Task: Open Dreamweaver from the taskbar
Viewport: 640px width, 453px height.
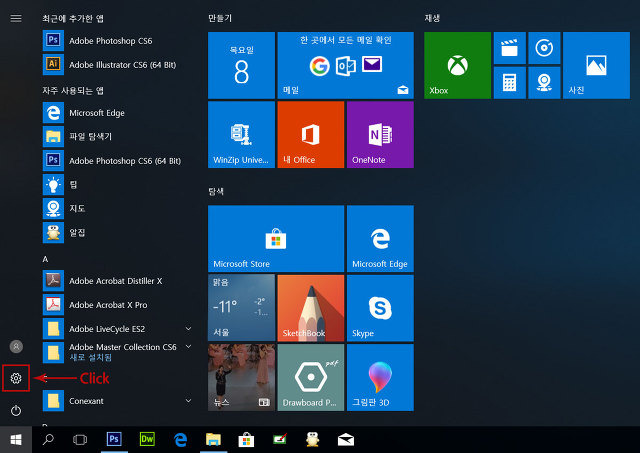Action: (147, 440)
